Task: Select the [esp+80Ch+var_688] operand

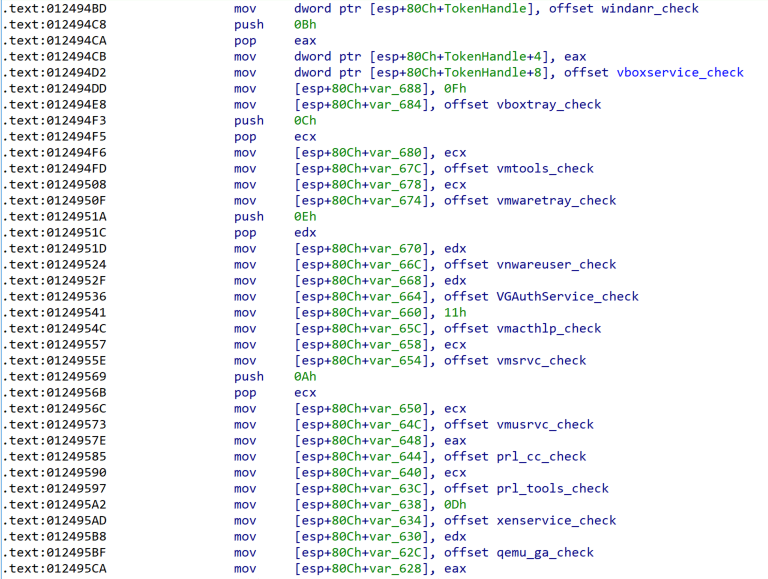Action: pyautogui.click(x=361, y=89)
